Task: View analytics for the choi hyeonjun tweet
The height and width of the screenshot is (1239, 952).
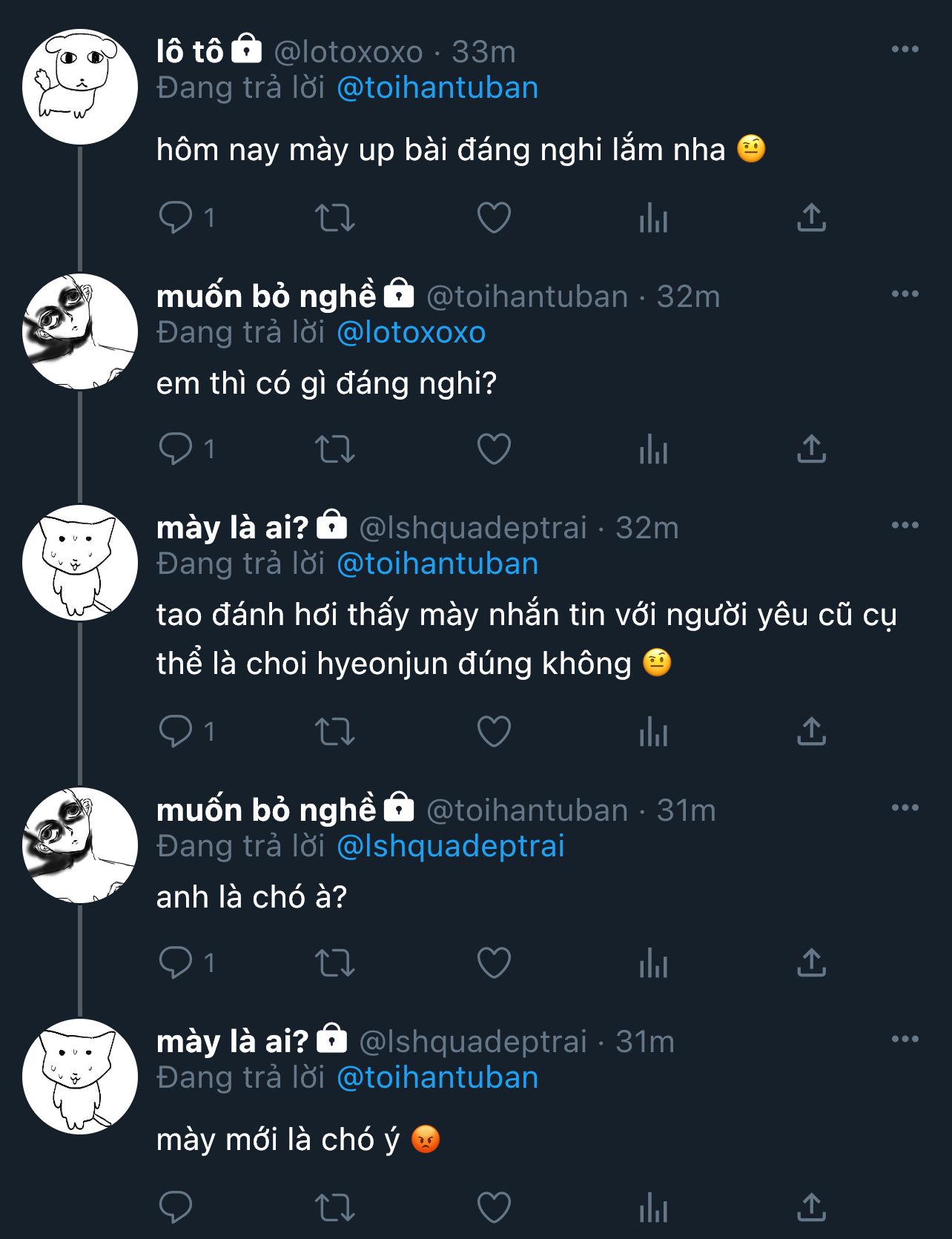Action: click(x=653, y=733)
